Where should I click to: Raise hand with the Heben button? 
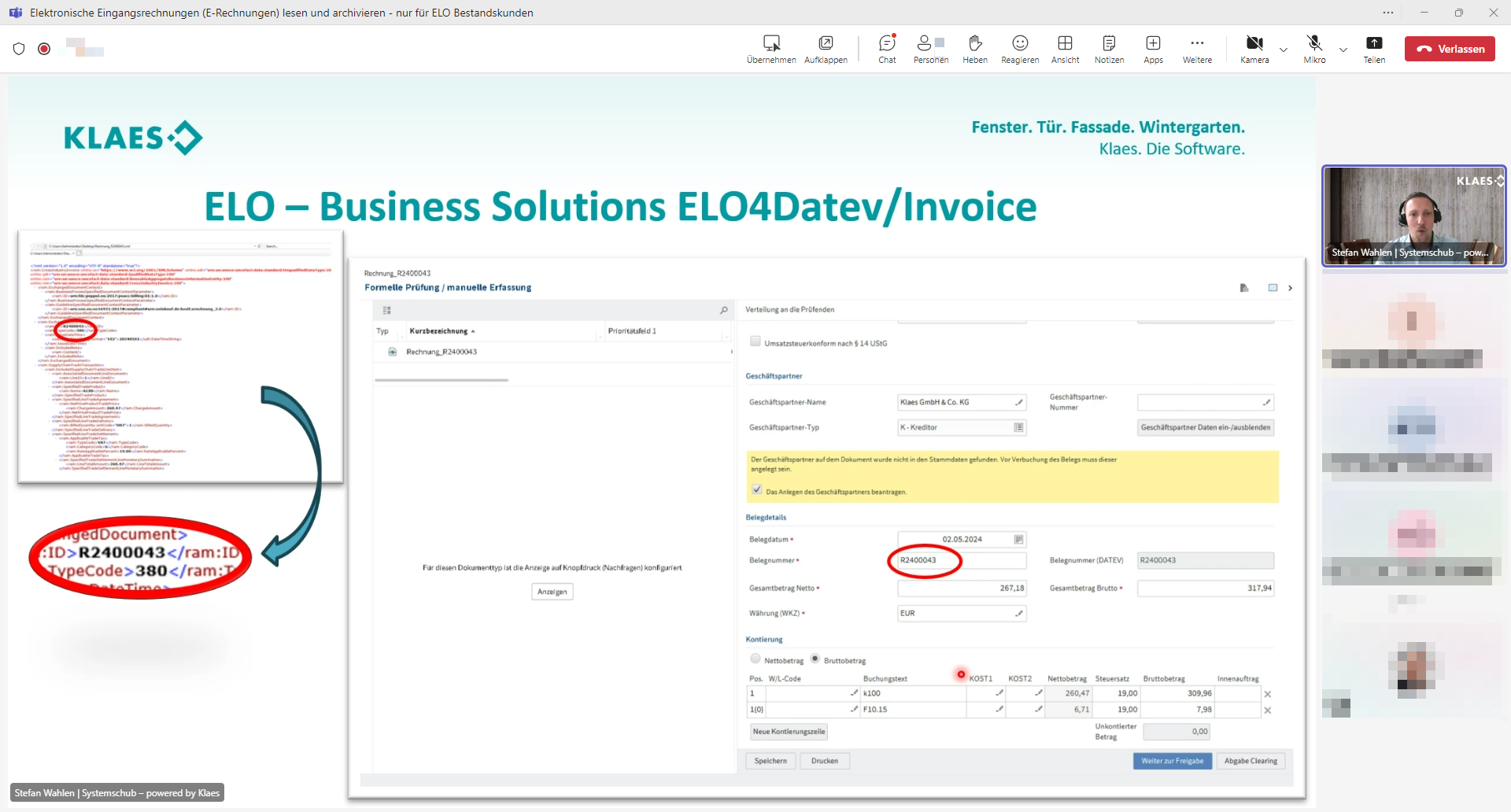tap(974, 49)
